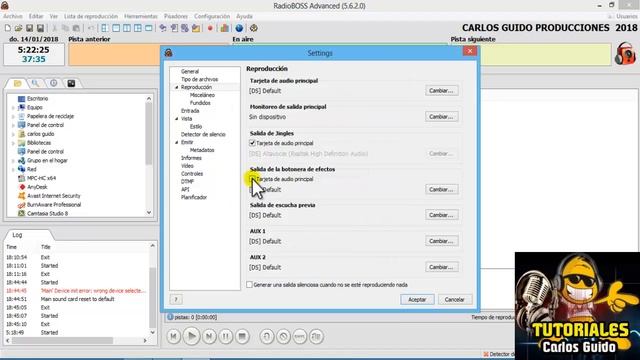Click the Next track playback button

tap(209, 336)
